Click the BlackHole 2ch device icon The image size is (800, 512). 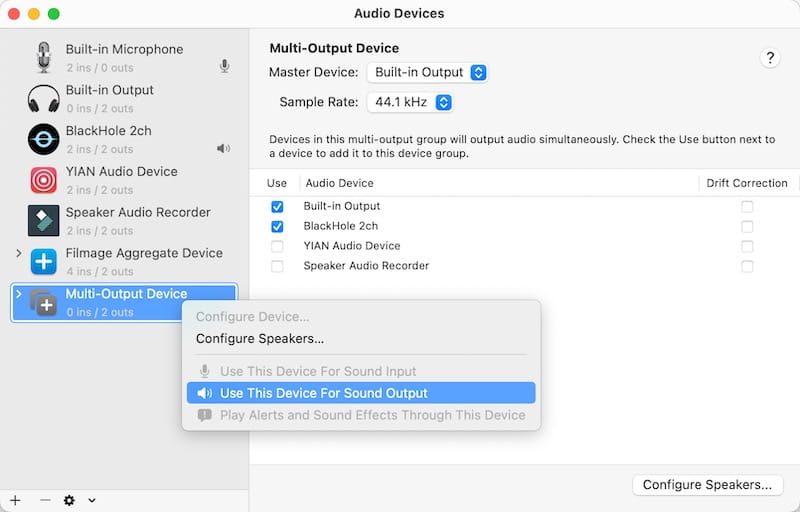[x=43, y=139]
